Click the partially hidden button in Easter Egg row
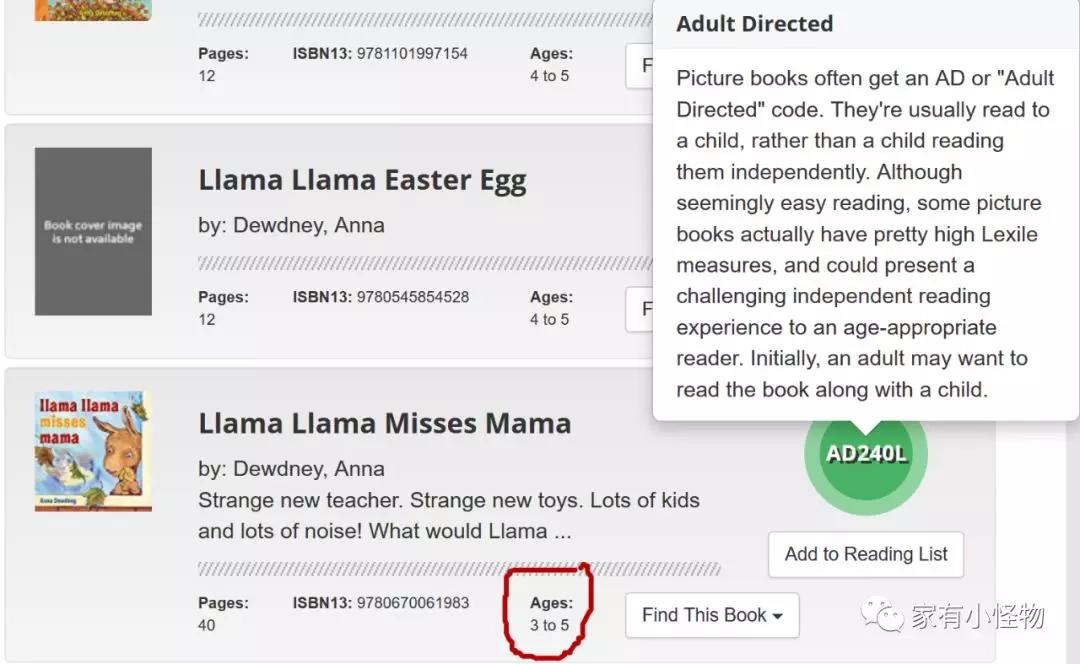This screenshot has width=1080, height=664. click(x=640, y=310)
